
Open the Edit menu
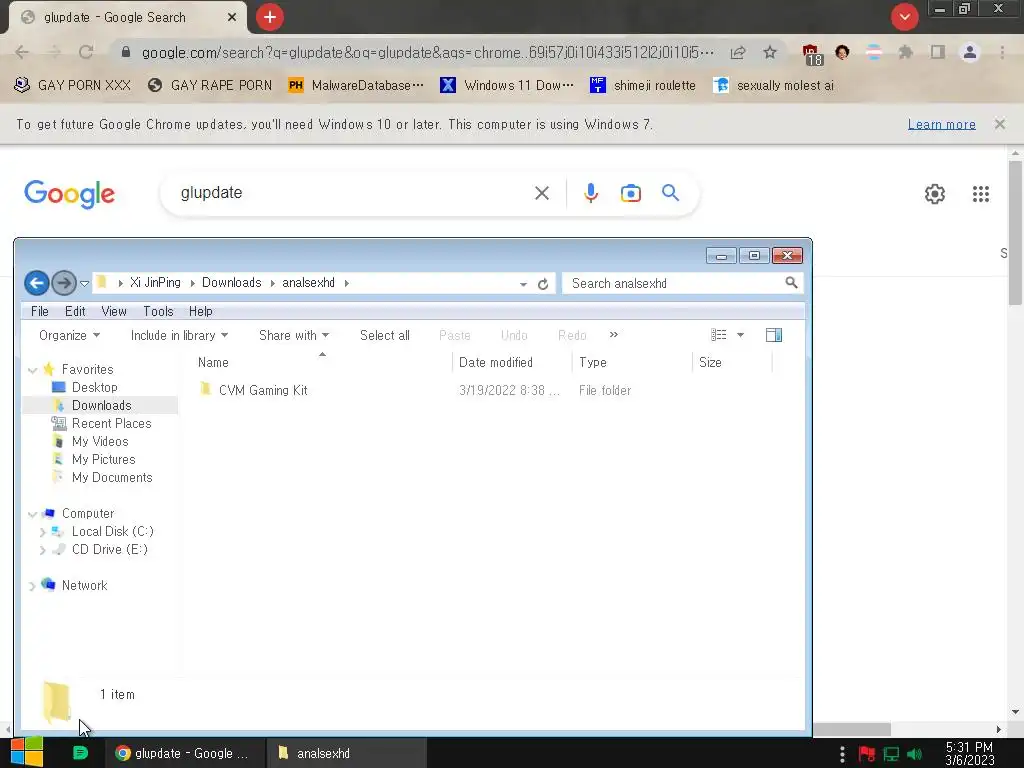pos(75,312)
